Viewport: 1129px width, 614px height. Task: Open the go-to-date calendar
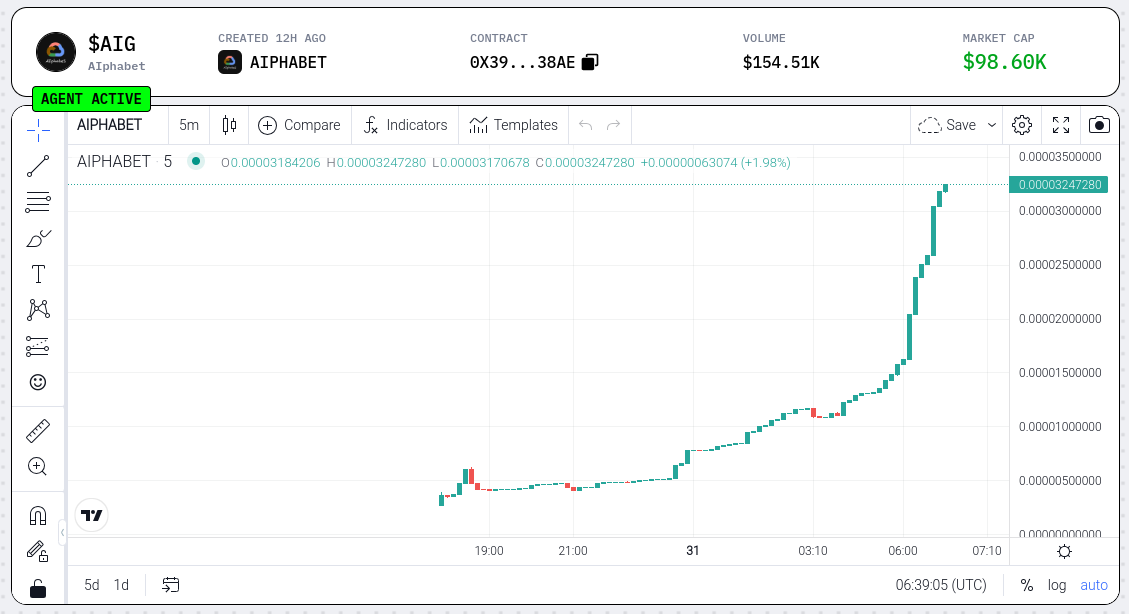pos(171,585)
